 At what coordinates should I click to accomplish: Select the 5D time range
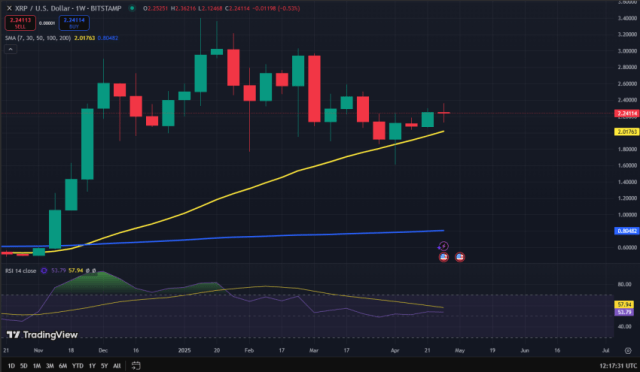point(24,366)
